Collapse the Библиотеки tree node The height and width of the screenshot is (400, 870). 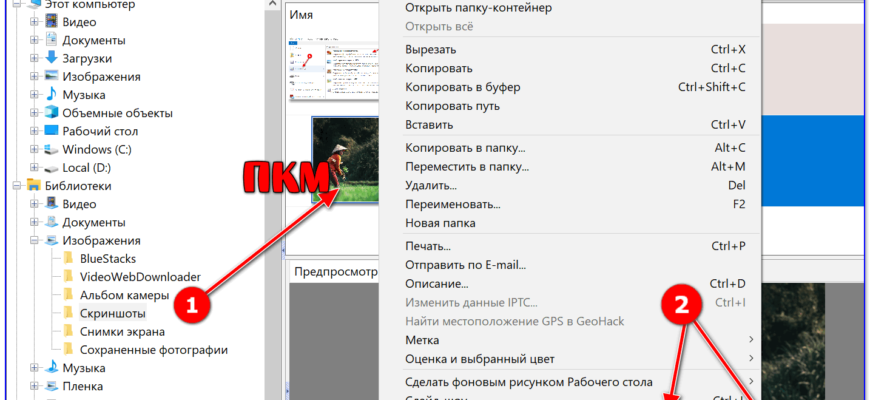pos(16,186)
